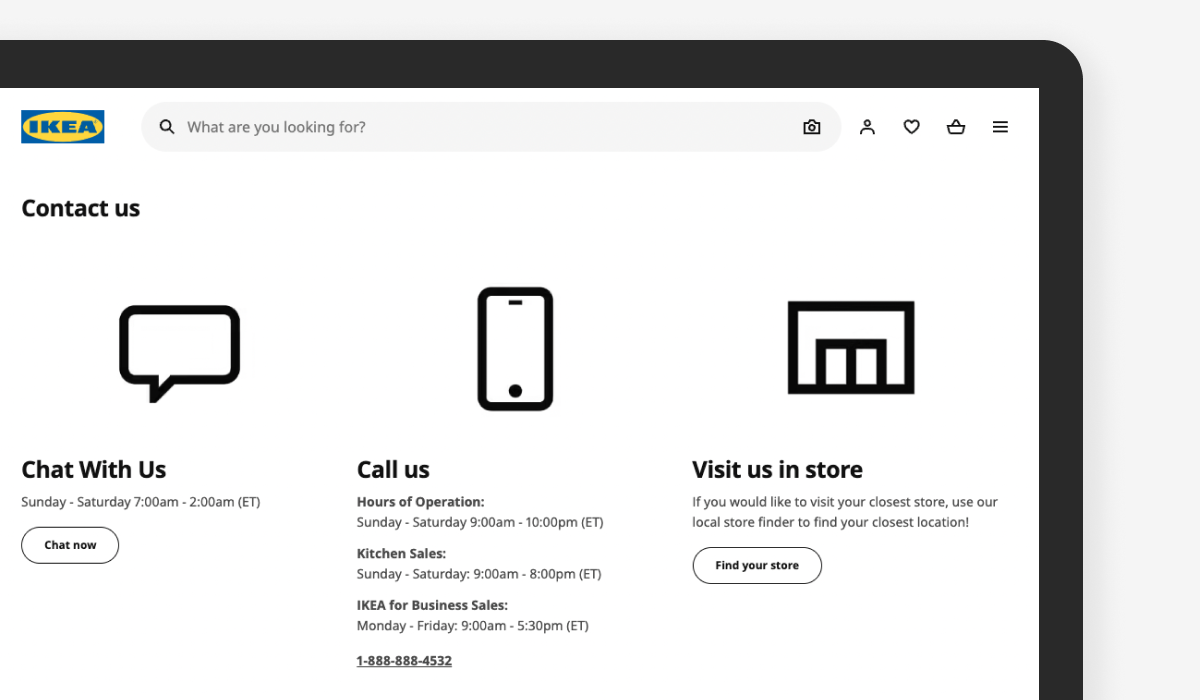Image resolution: width=1200 pixels, height=700 pixels.
Task: Click the 'Kitchen Sales:' label
Action: (401, 553)
